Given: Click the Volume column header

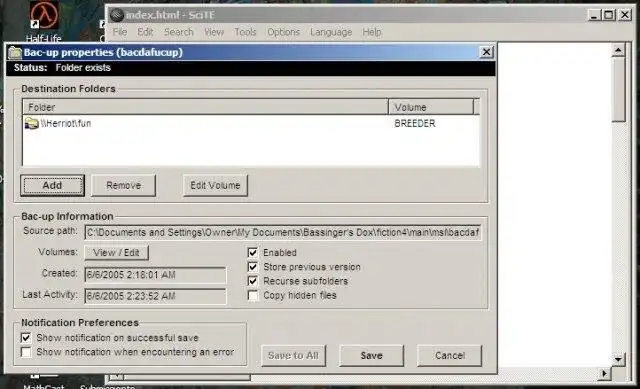Looking at the screenshot, I should (x=431, y=107).
